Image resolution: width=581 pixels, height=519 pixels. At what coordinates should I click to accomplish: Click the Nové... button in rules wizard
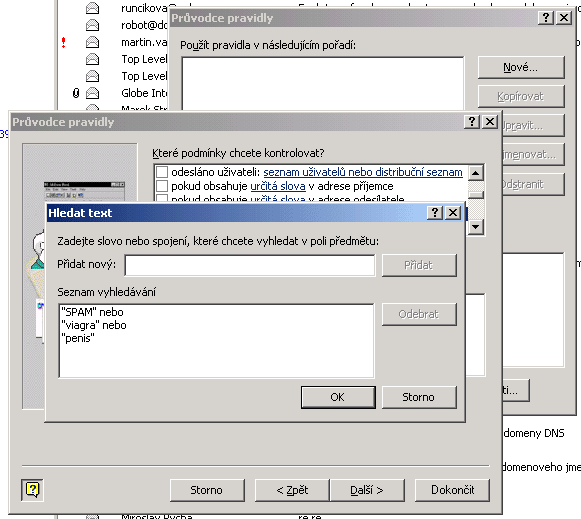click(521, 67)
